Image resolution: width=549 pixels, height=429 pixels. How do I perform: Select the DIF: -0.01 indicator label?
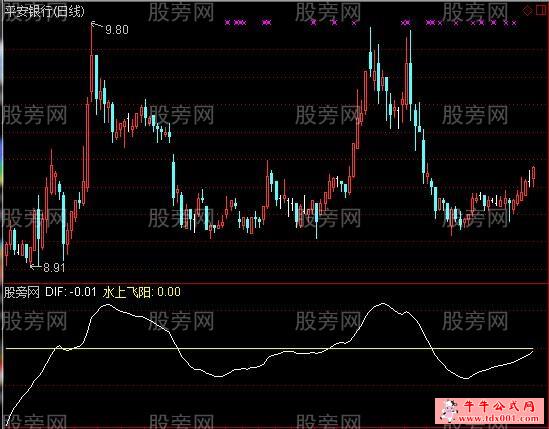click(x=70, y=291)
